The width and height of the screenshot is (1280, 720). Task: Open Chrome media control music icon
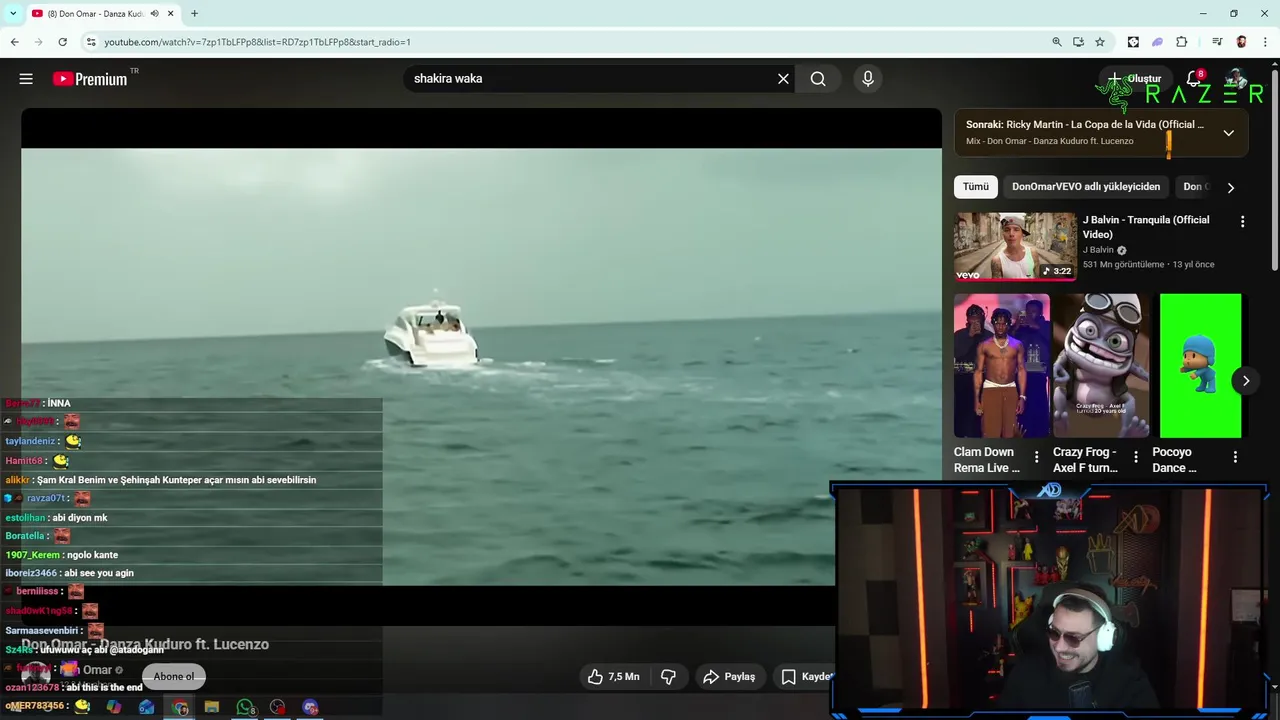tap(1217, 42)
